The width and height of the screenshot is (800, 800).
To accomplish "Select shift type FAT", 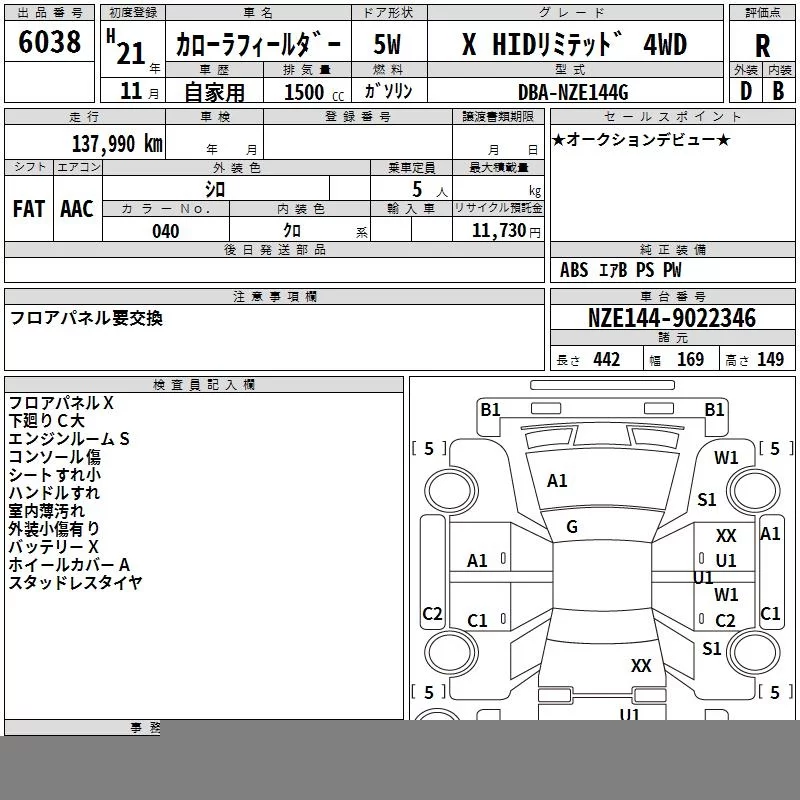I will coord(29,209).
